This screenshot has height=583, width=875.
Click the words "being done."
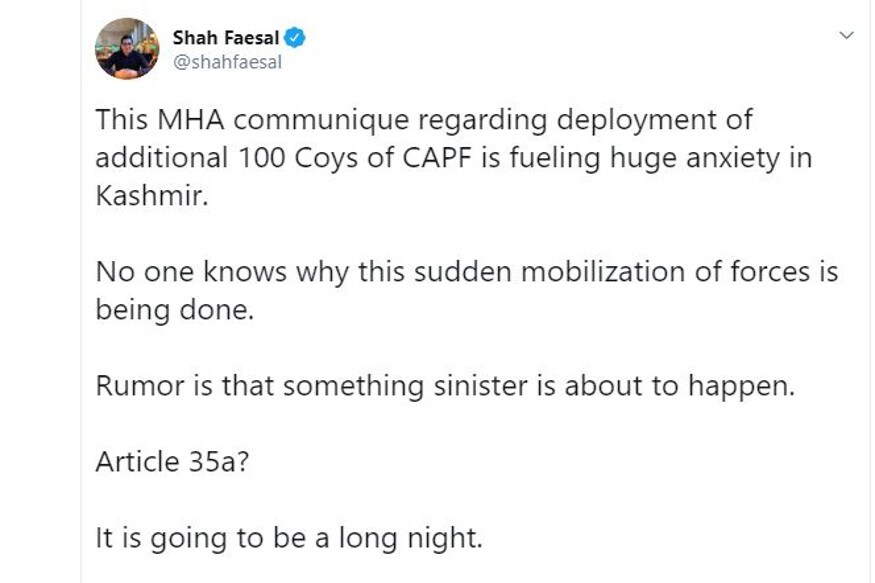[175, 310]
